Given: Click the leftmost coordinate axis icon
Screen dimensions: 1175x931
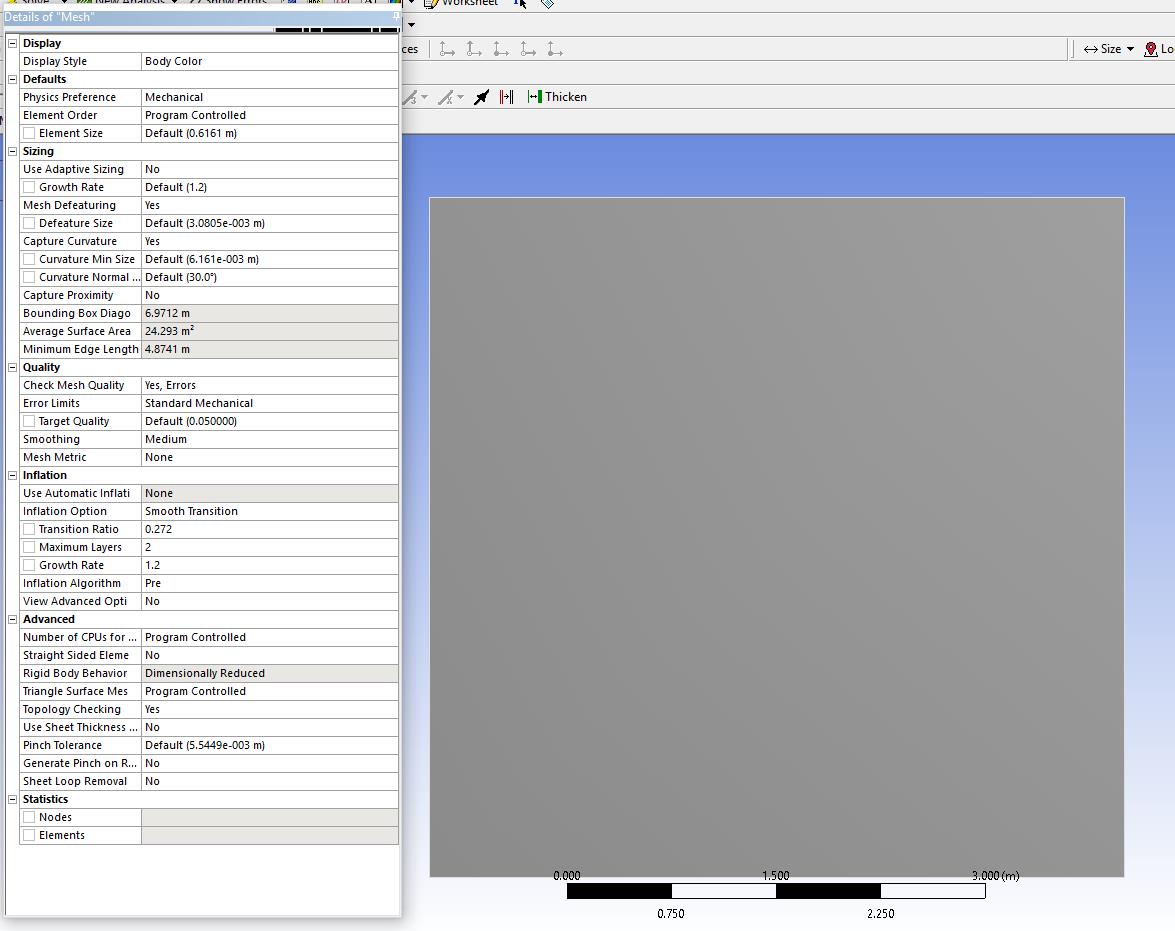Looking at the screenshot, I should click(447, 49).
